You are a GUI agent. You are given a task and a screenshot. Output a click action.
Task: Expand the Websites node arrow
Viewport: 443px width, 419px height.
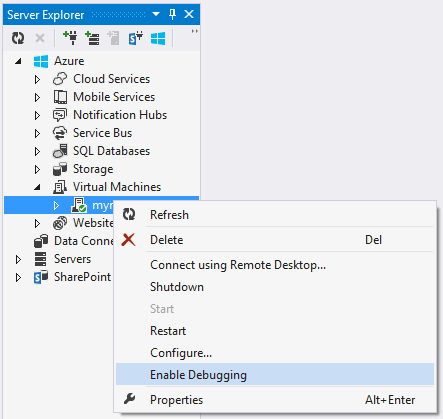coord(37,223)
